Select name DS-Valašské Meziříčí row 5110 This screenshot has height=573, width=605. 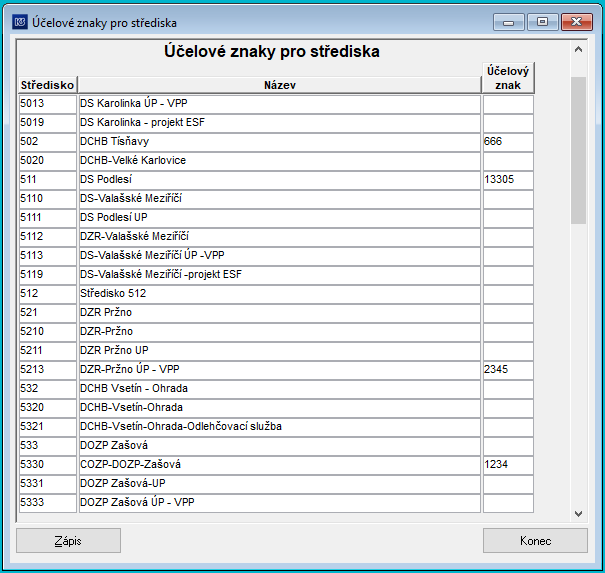coord(280,199)
